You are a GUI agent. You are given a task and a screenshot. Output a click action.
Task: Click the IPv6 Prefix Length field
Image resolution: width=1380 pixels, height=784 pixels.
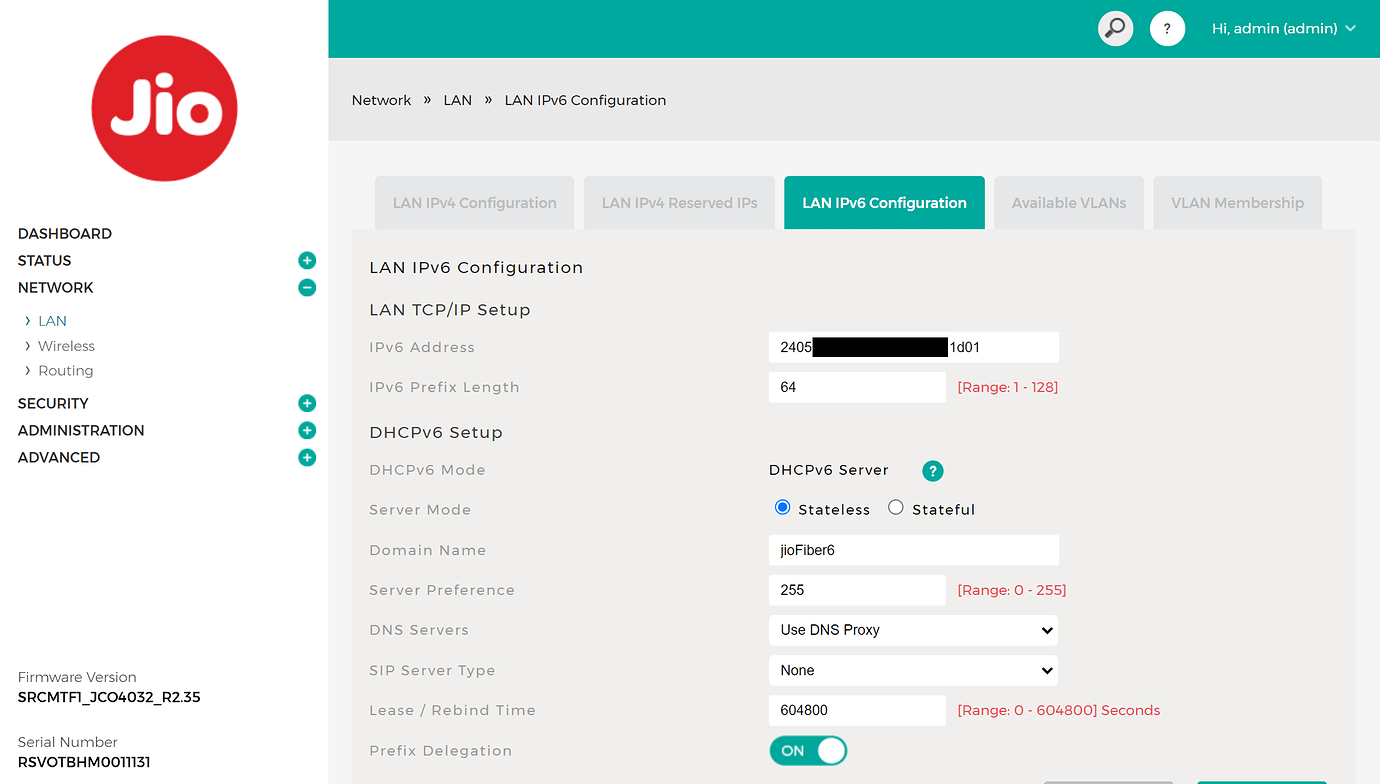[x=857, y=387]
